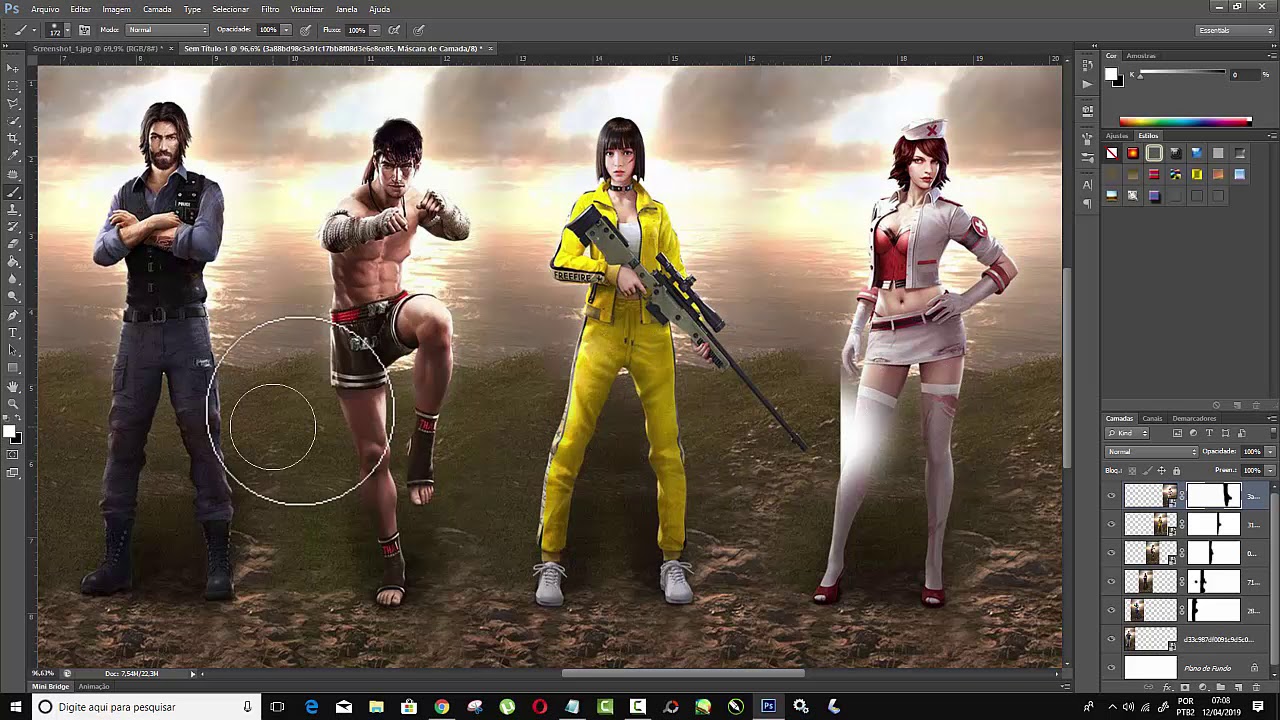Image resolution: width=1280 pixels, height=720 pixels.
Task: Delete layer with trash icon
Action: click(1257, 687)
